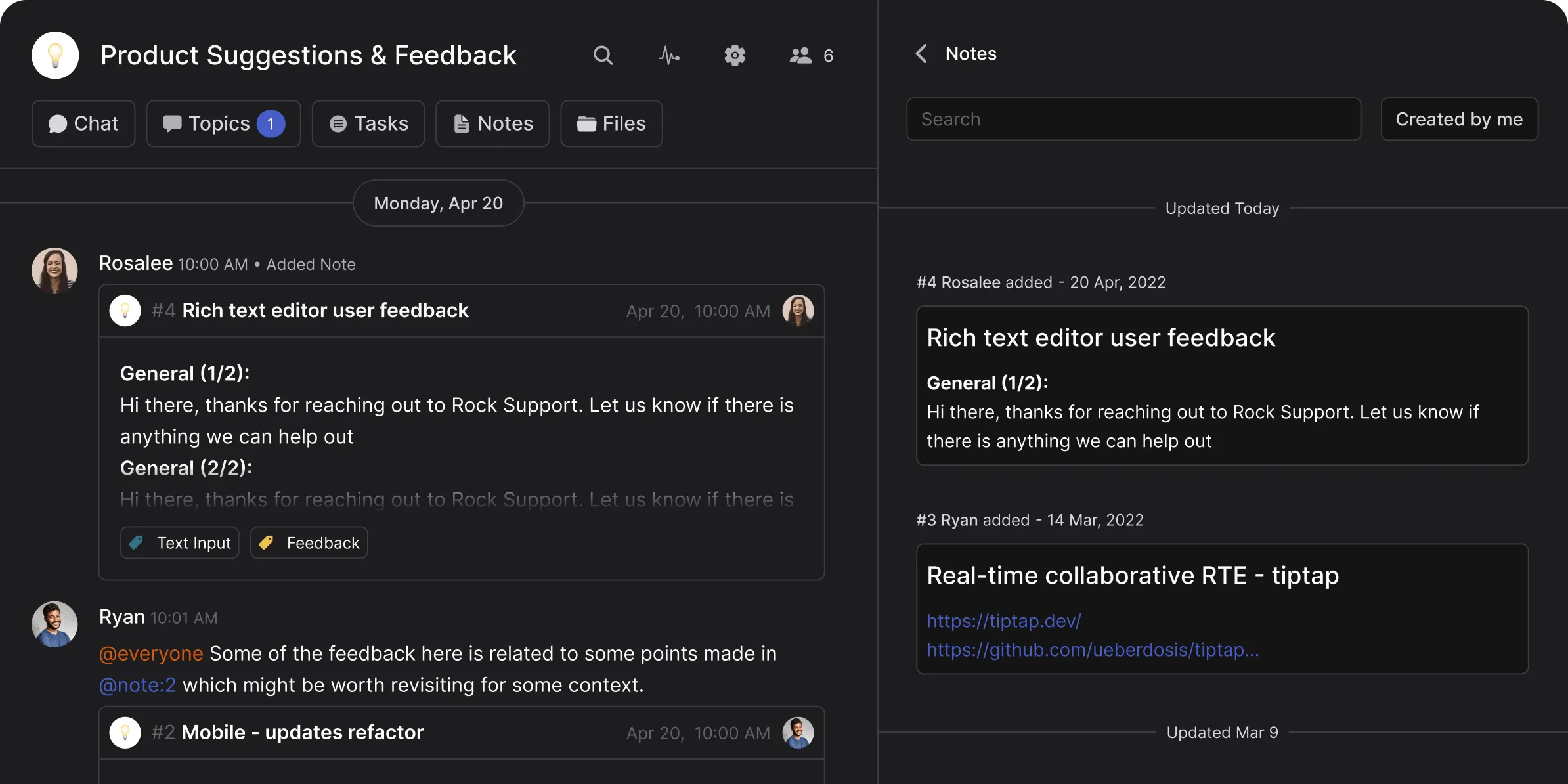The height and width of the screenshot is (784, 1568).
Task: Expand the #2 Mobile updates refactor note
Action: 302,732
